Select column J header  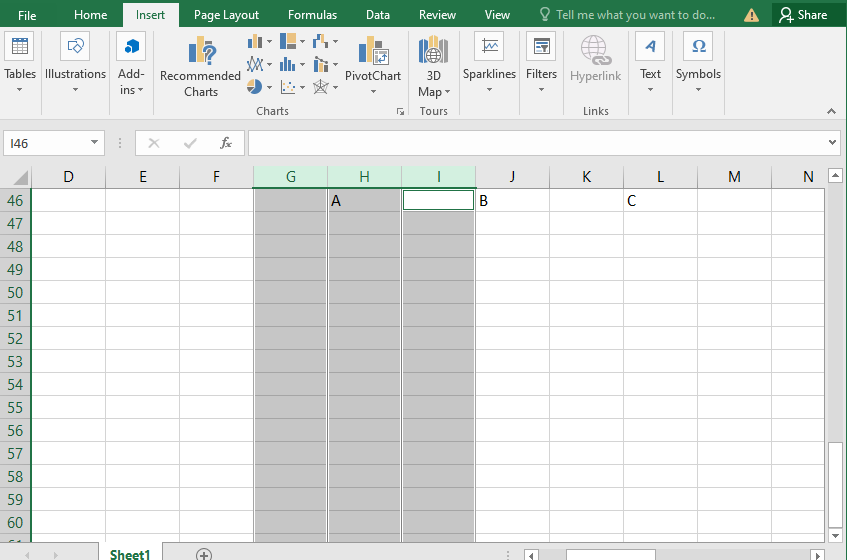pyautogui.click(x=512, y=177)
